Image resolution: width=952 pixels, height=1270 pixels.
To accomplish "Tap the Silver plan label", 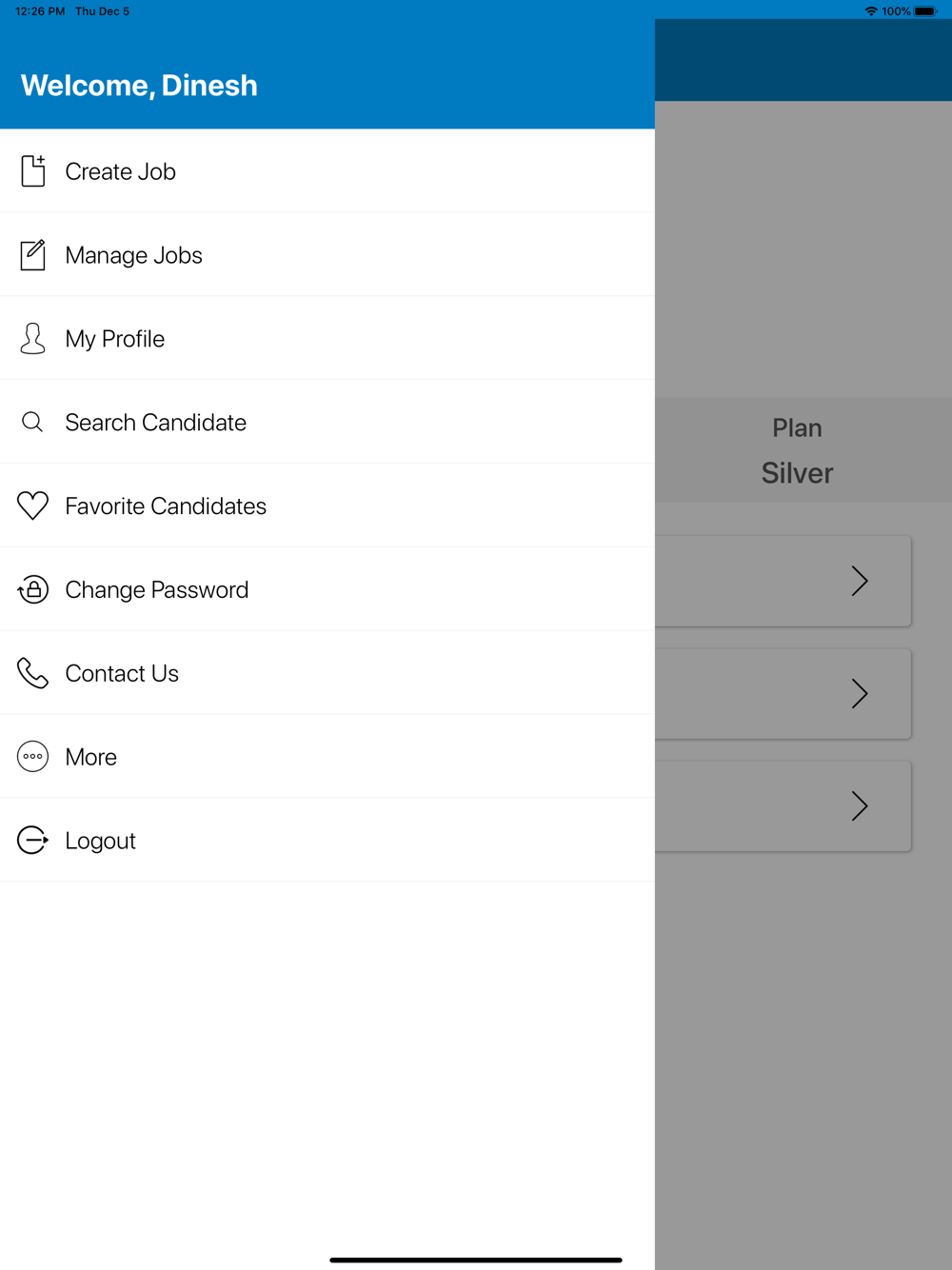I will [x=797, y=473].
